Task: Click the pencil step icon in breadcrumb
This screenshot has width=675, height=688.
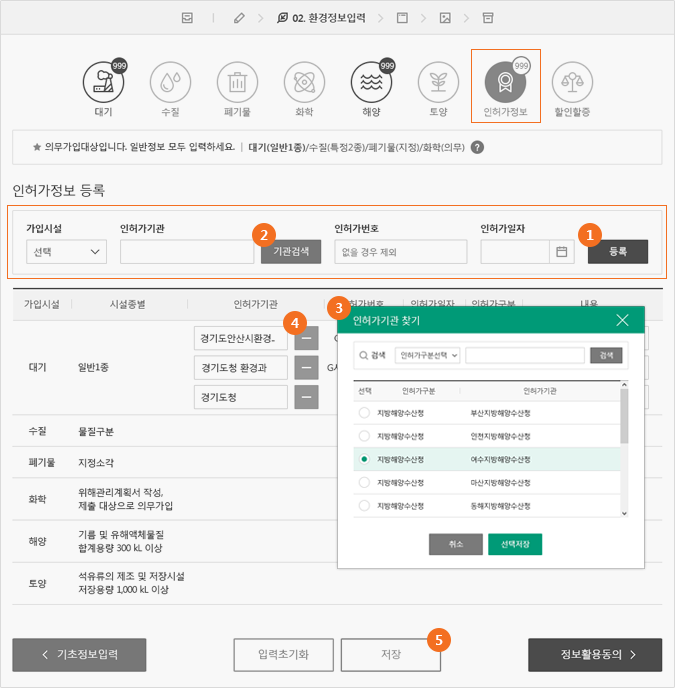Action: pyautogui.click(x=239, y=18)
